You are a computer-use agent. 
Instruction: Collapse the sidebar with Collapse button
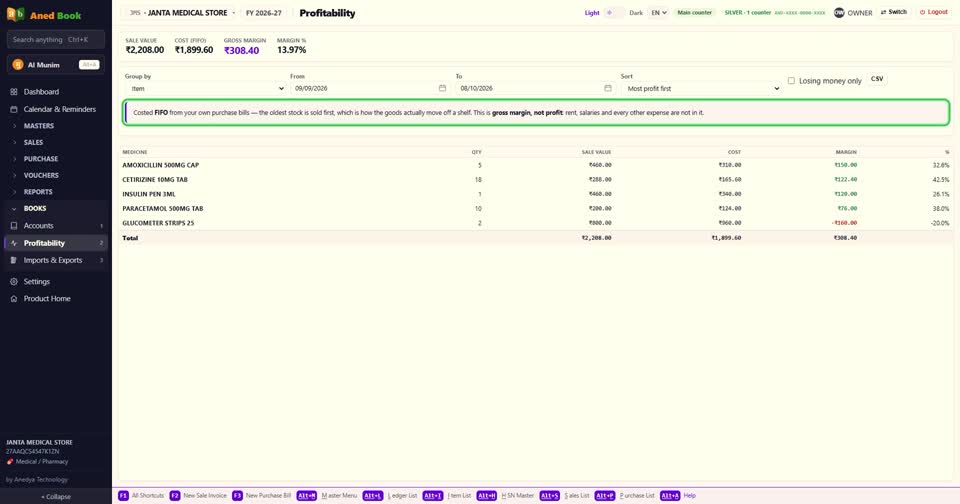click(x=56, y=497)
